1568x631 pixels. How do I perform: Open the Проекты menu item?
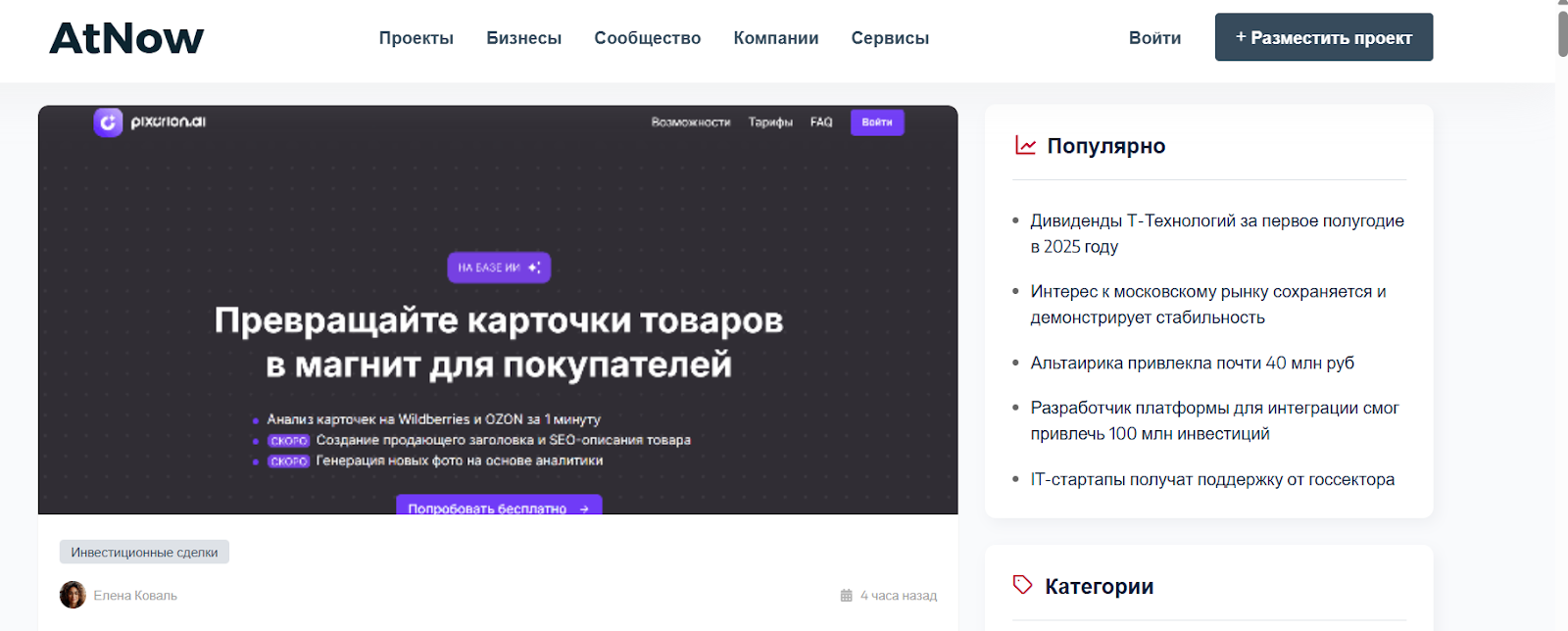pos(416,38)
